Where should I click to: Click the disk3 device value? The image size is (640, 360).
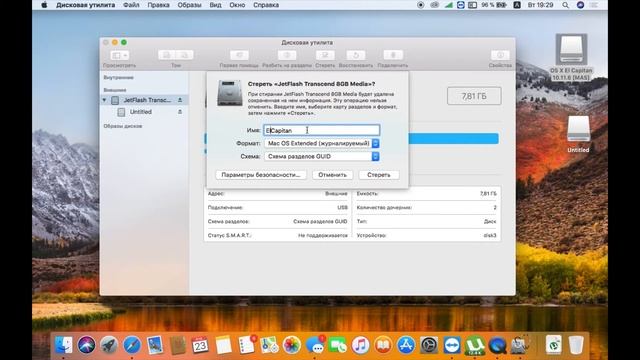[490, 236]
